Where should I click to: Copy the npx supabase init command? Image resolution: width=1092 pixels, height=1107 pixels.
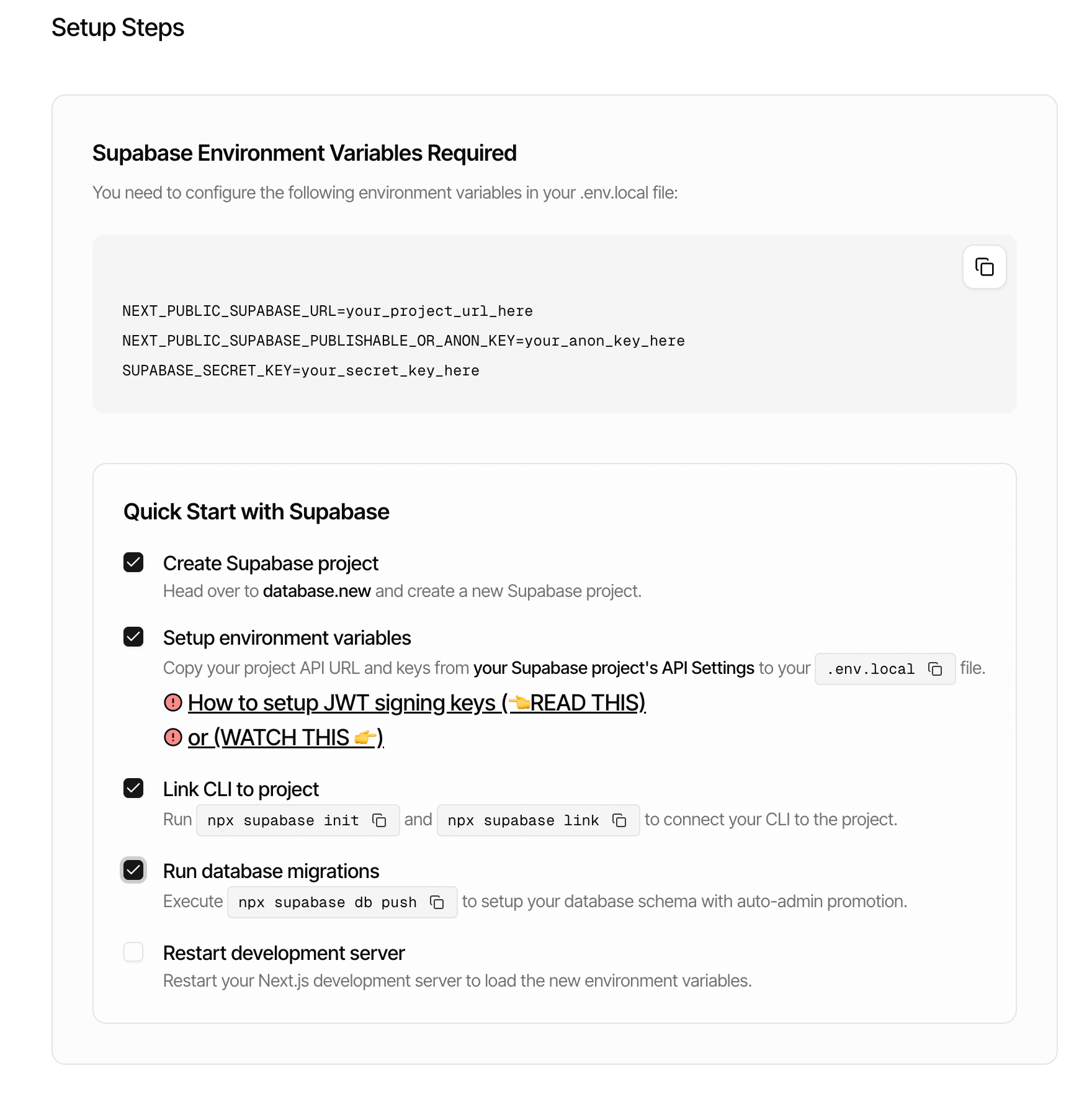coord(379,820)
